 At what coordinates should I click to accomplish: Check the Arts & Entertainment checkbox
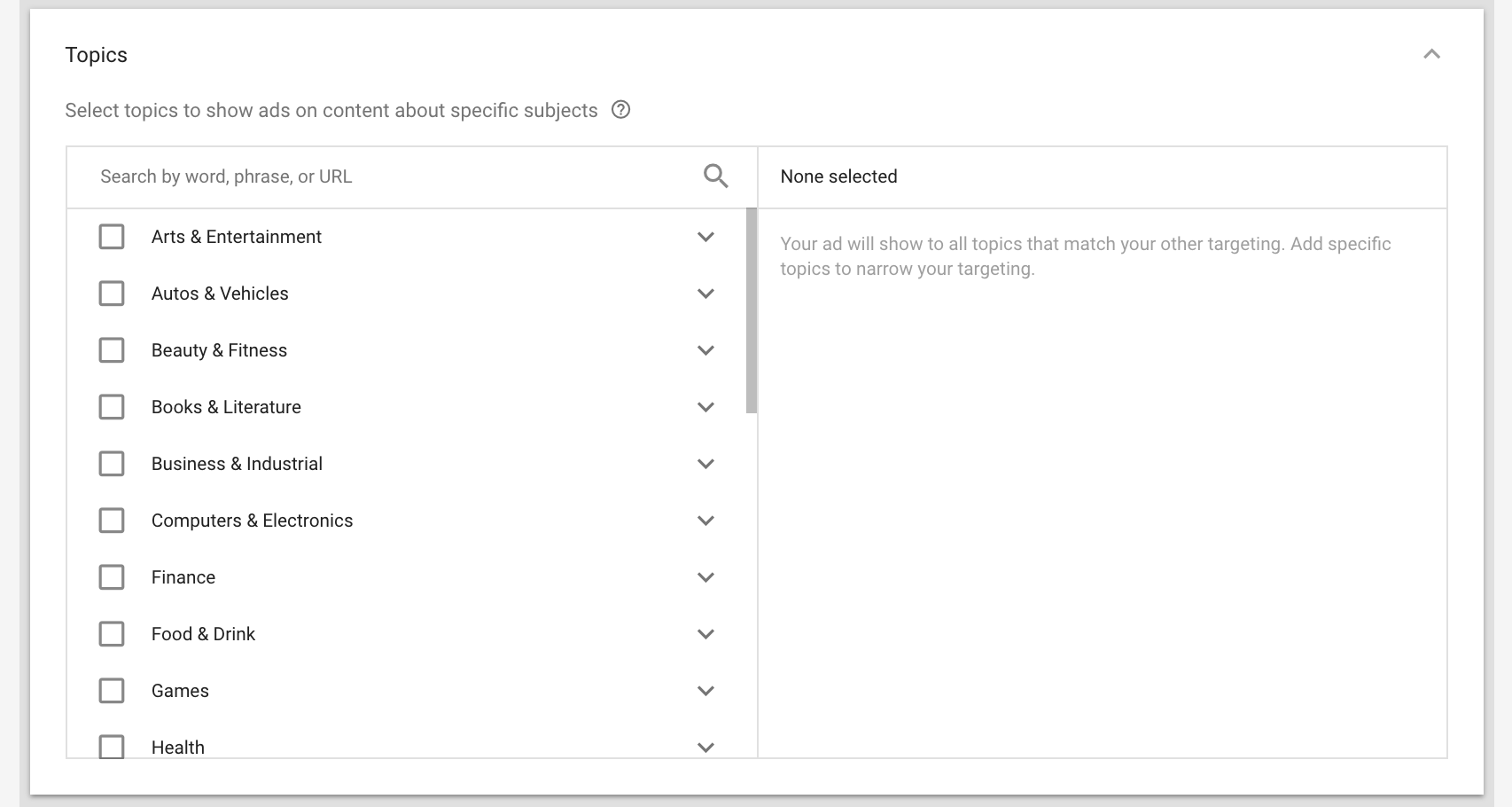(112, 237)
